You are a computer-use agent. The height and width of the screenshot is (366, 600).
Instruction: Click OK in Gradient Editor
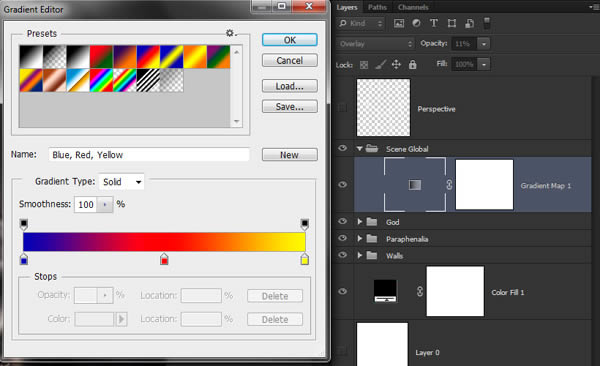click(x=290, y=40)
